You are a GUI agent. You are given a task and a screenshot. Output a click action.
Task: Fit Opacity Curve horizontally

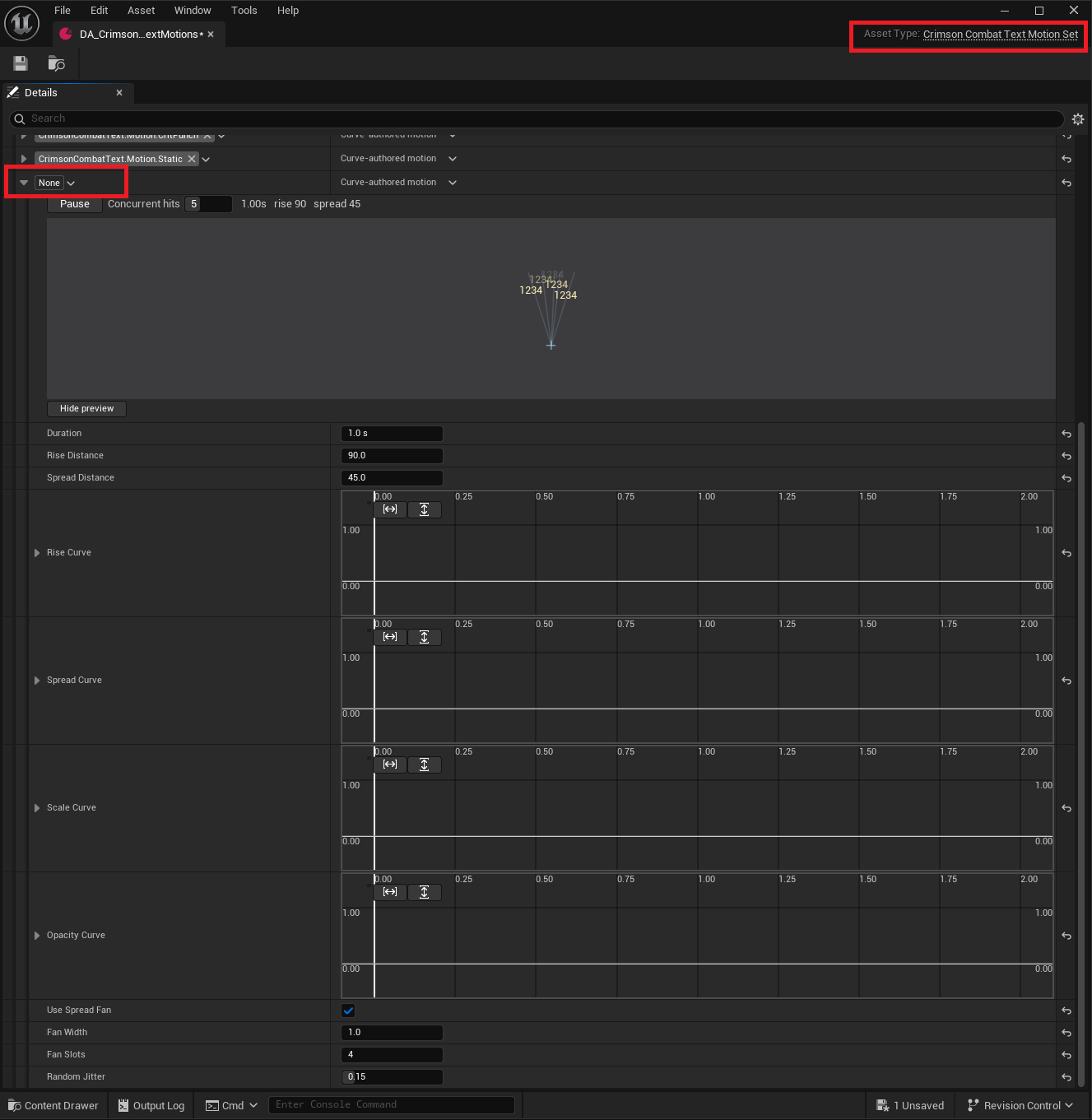(x=390, y=892)
